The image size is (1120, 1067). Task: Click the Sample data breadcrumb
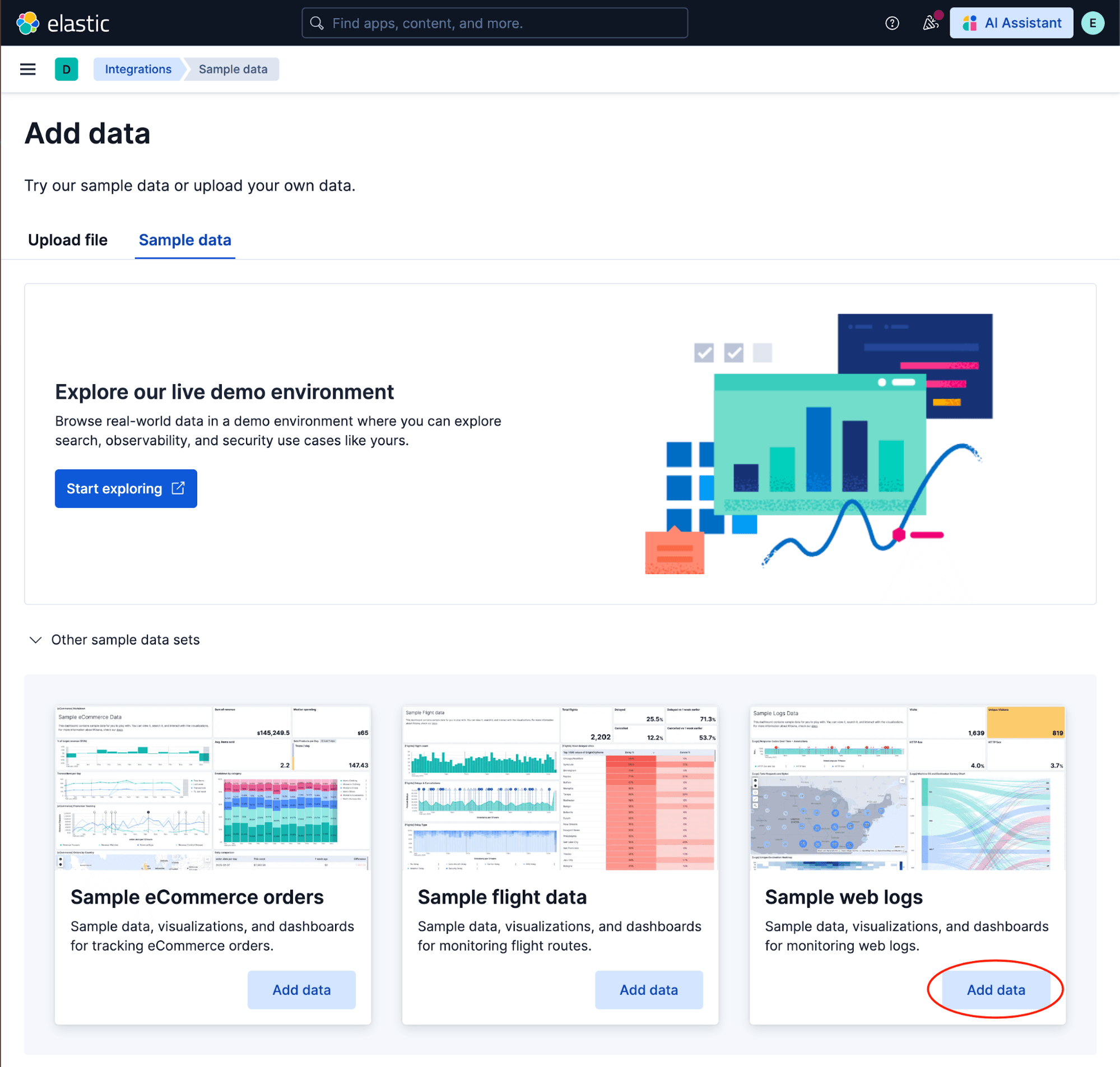[x=233, y=69]
